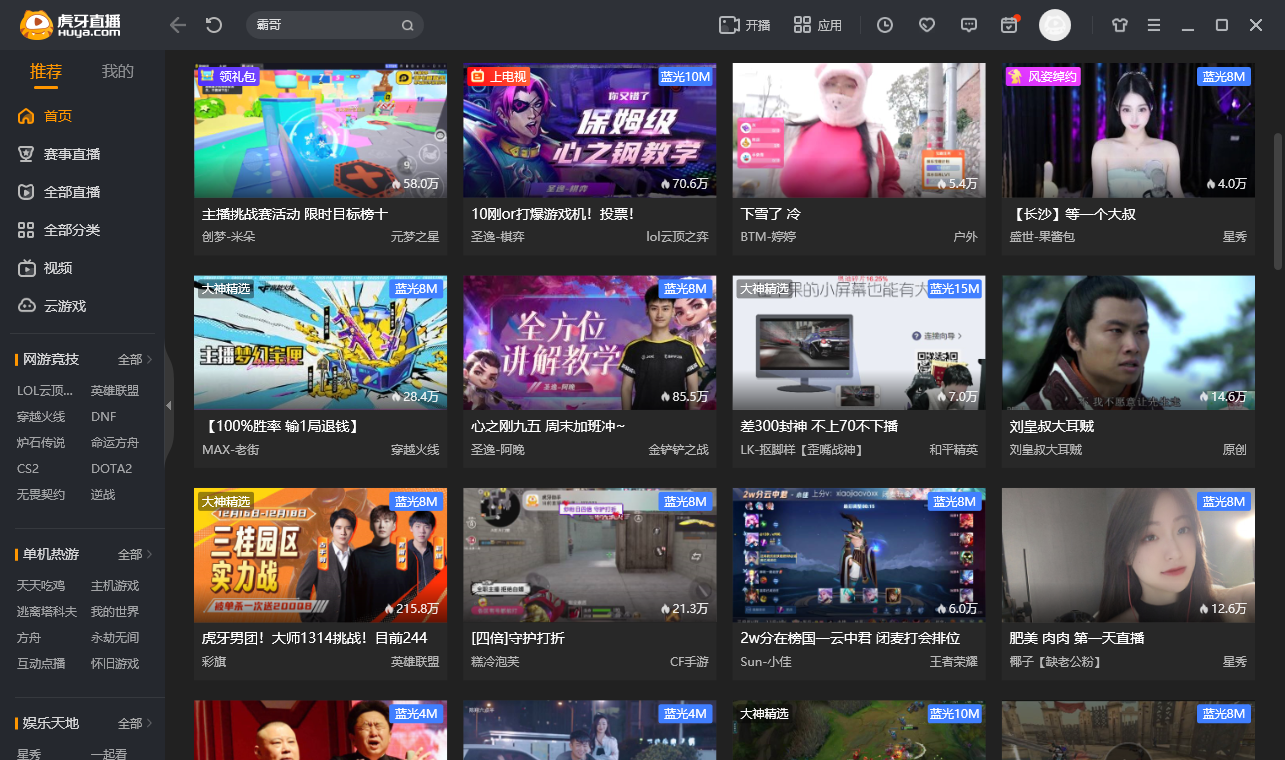
Task: Open the 无畏契约 category link
Action: pos(41,495)
